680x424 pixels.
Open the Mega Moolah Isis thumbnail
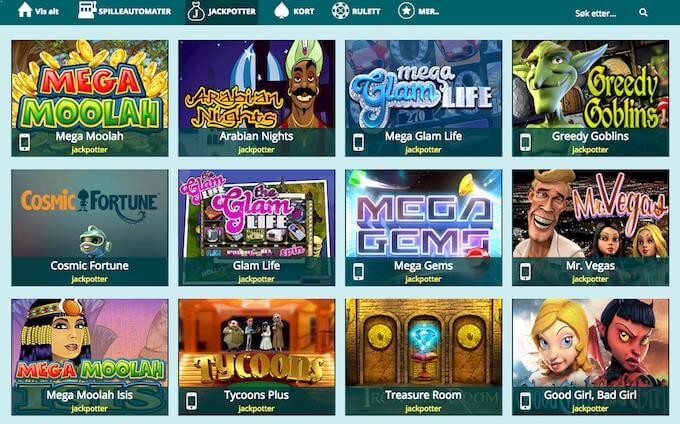click(90, 357)
